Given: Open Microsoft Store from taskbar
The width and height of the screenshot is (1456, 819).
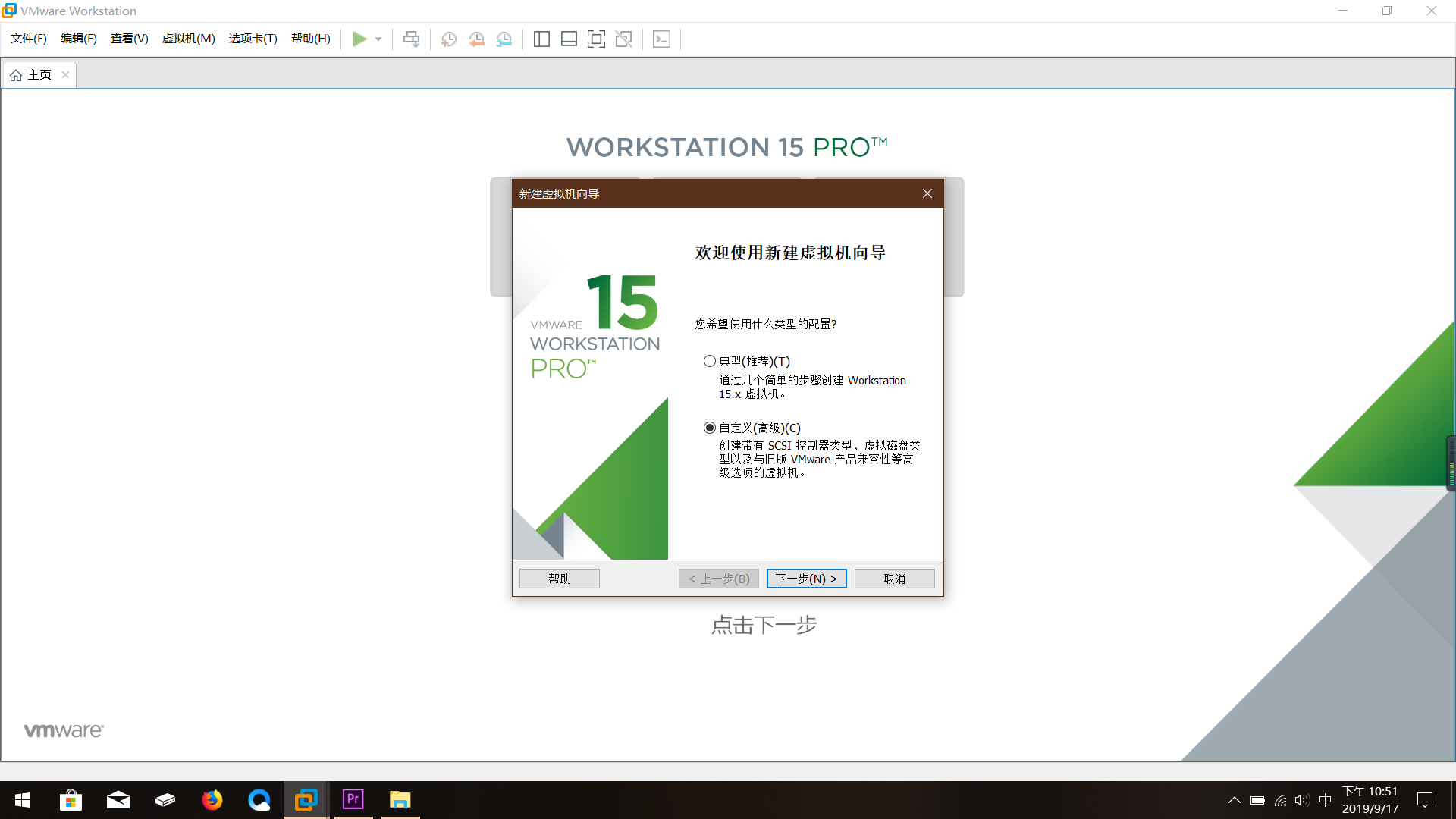Looking at the screenshot, I should [x=71, y=800].
